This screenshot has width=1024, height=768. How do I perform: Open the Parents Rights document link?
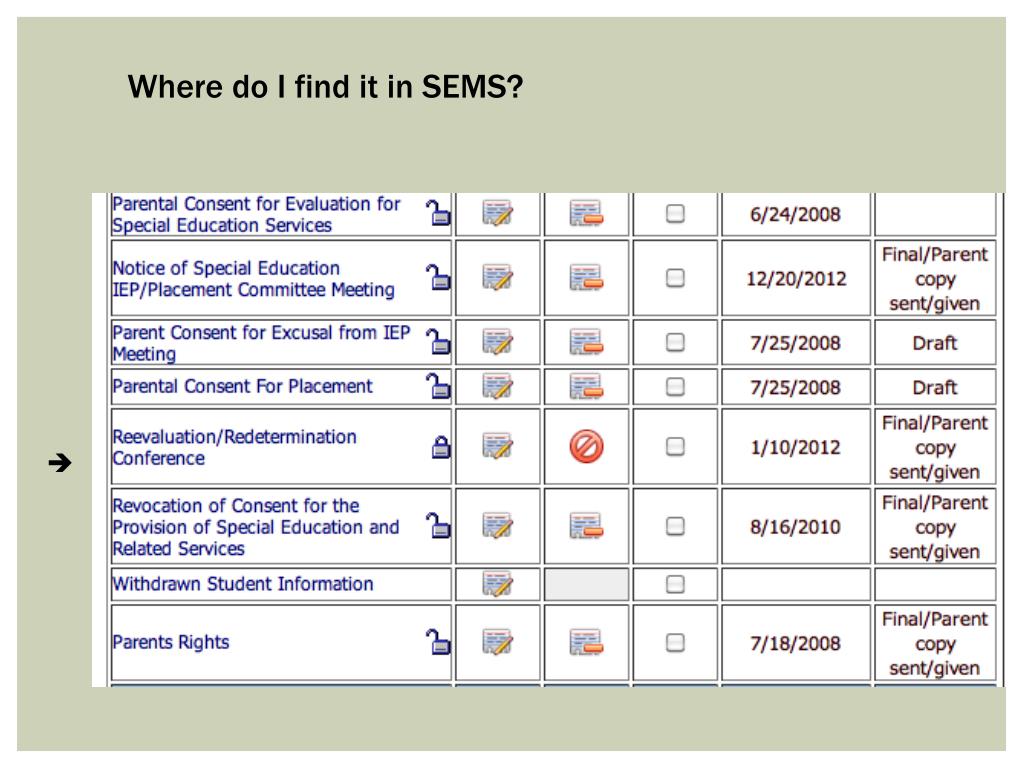point(171,643)
